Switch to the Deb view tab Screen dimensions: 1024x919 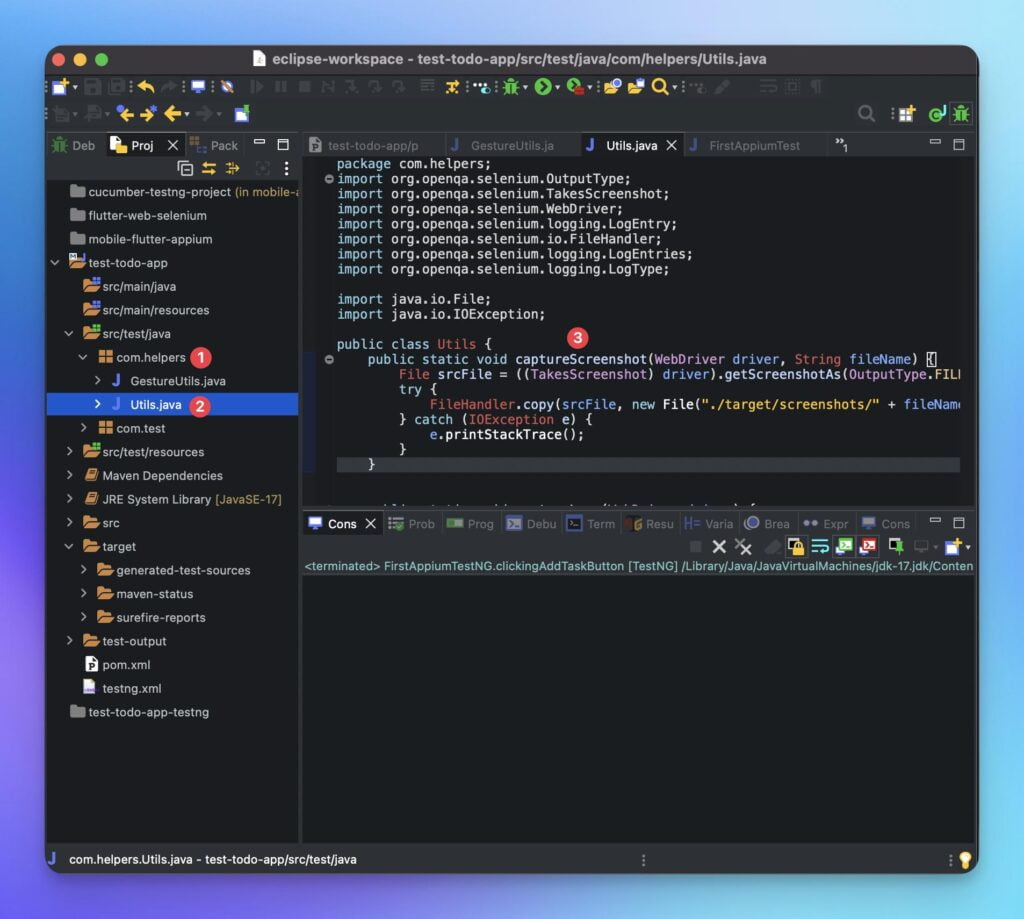[74, 145]
